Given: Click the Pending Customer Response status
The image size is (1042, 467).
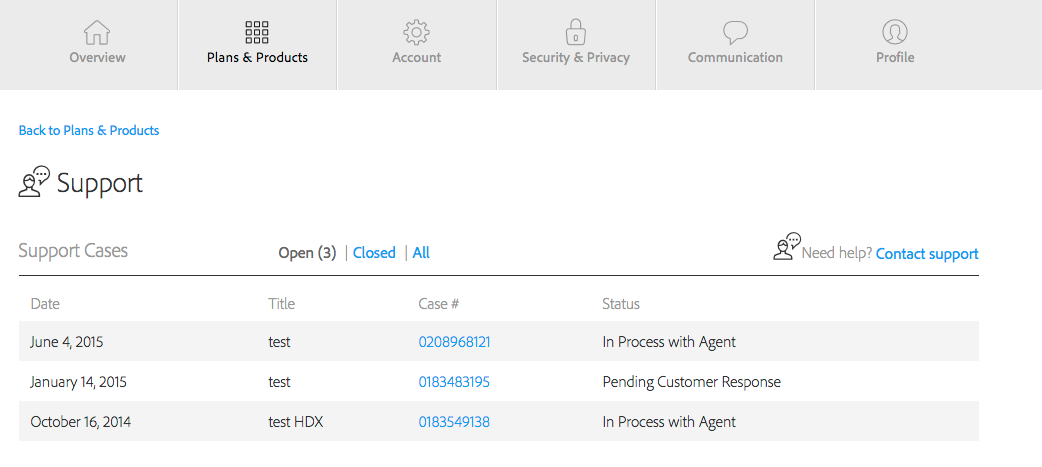Looking at the screenshot, I should tap(692, 383).
